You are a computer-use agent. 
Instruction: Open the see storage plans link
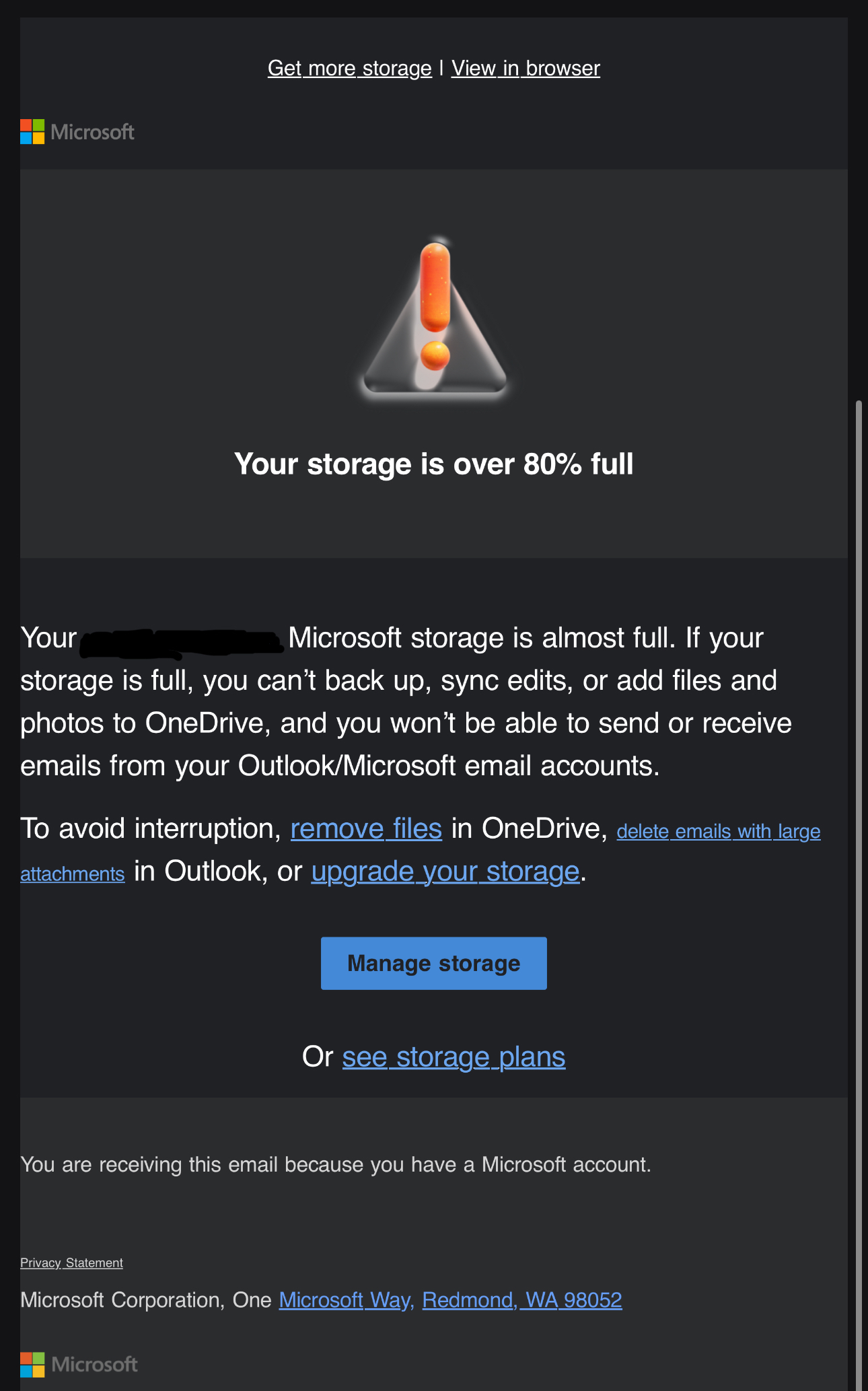click(x=454, y=1057)
